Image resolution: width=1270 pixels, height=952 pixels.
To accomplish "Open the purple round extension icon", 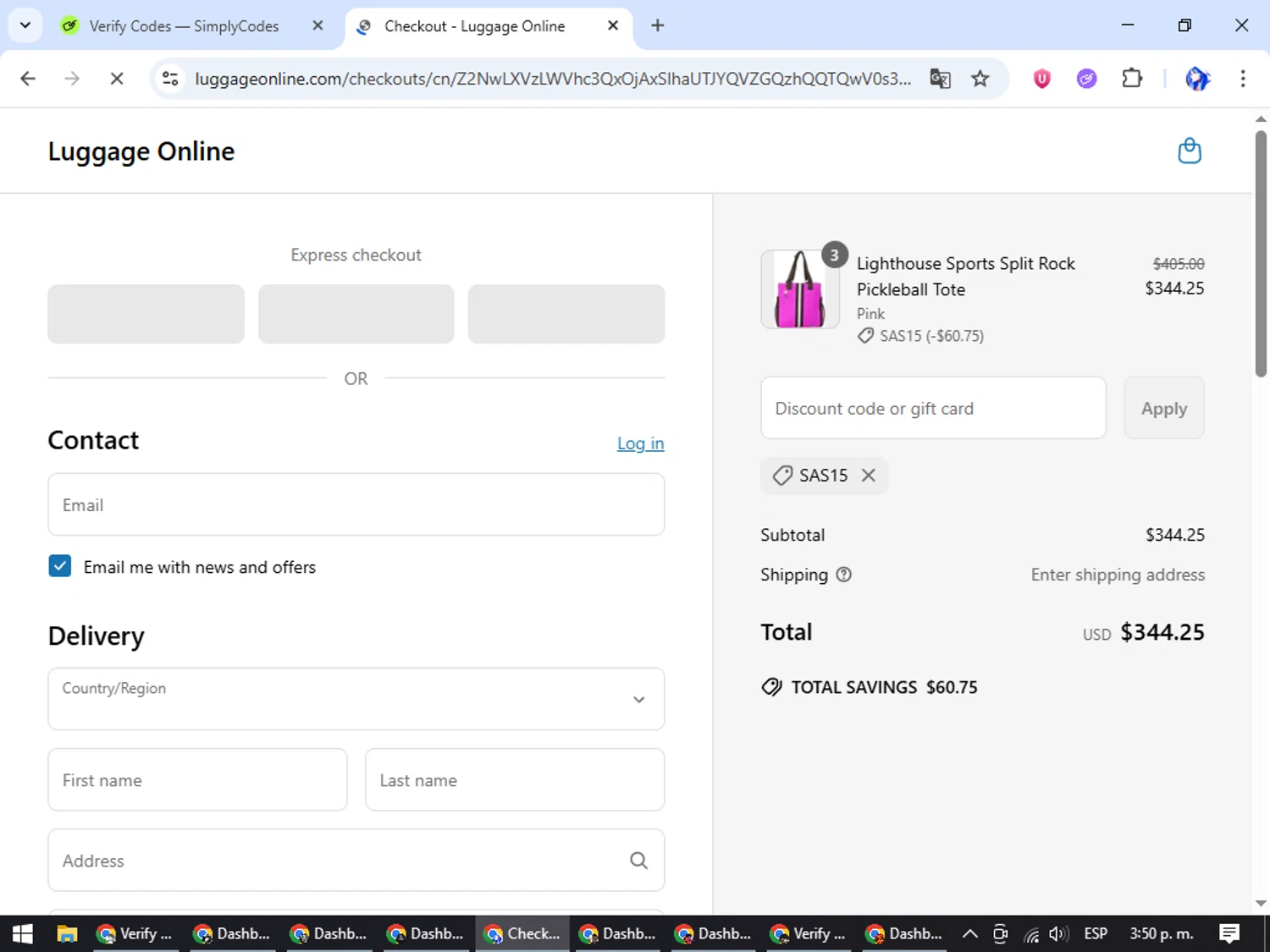I will [1086, 79].
